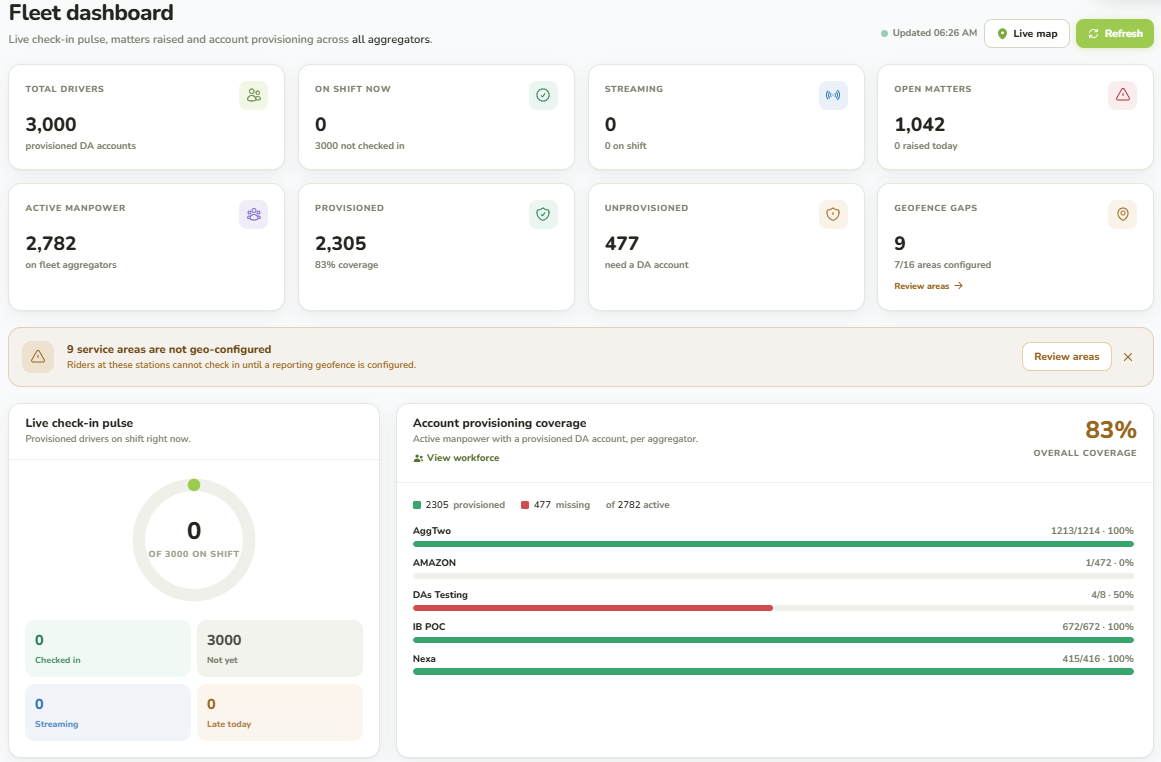Click the 83% overall coverage figure
The image size is (1161, 762).
(x=1111, y=430)
